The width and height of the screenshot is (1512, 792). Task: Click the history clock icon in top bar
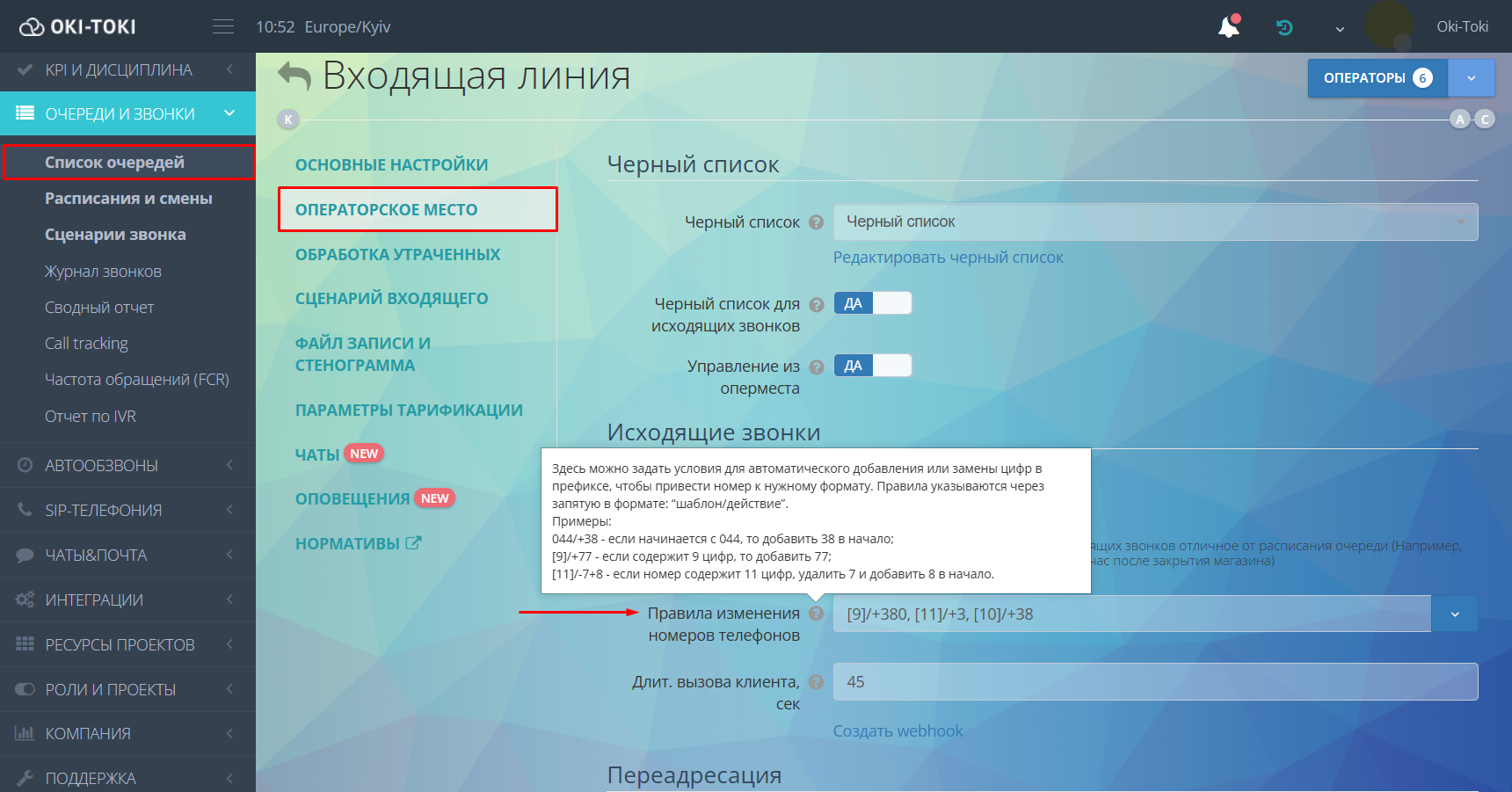click(x=1284, y=27)
